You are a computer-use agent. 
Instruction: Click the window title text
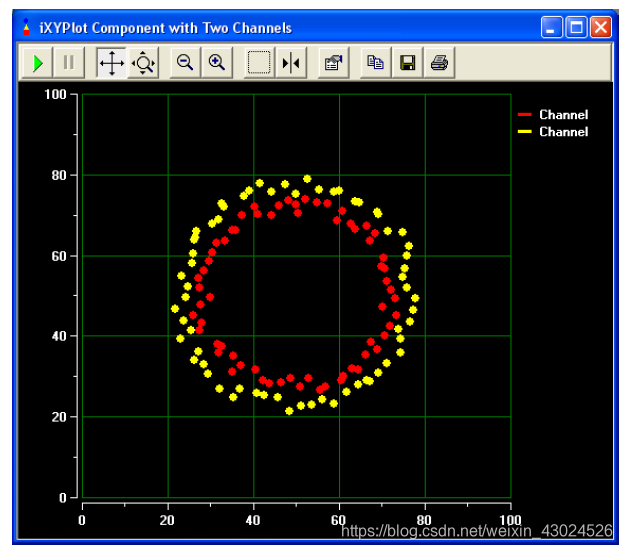click(165, 28)
